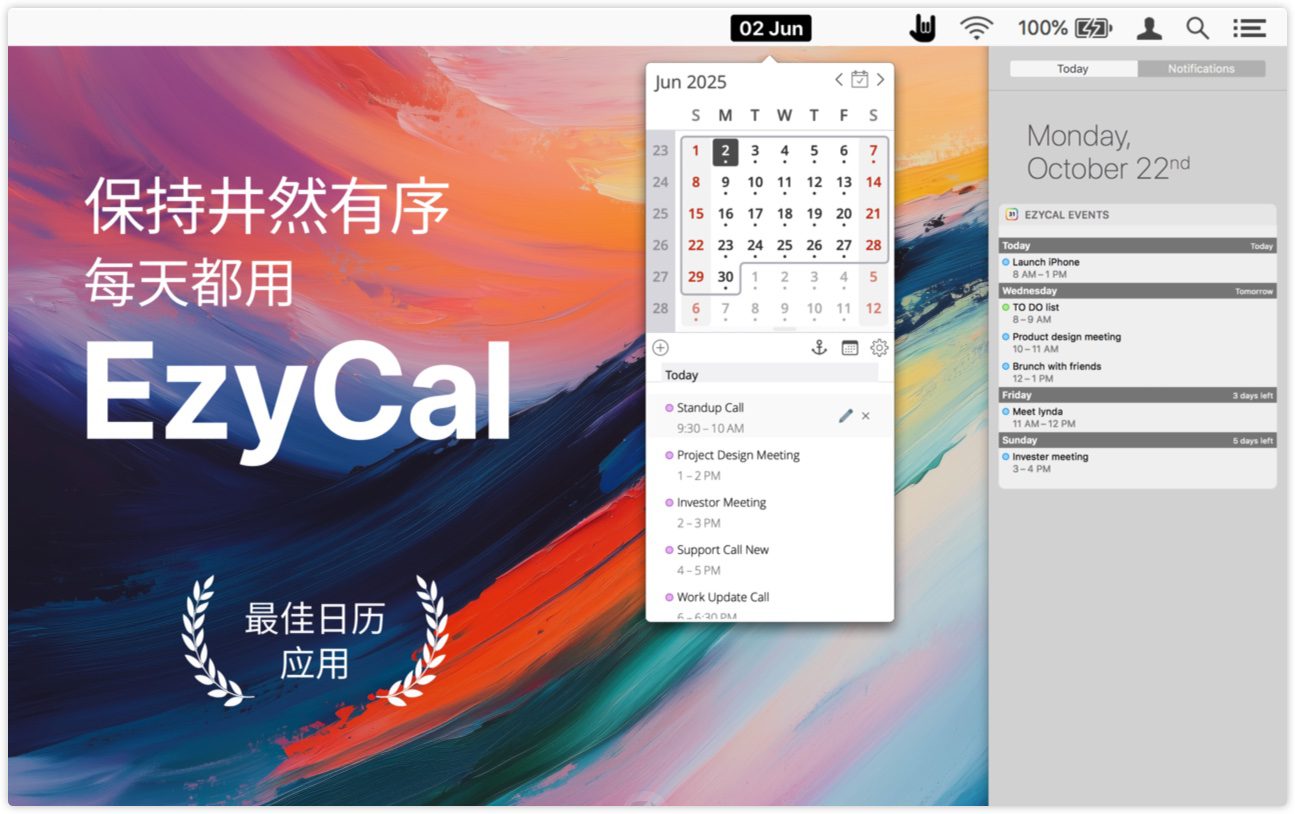Screen dimensions: 1295x814
Task: Open Invester meeting event in widget
Action: (1138, 462)
